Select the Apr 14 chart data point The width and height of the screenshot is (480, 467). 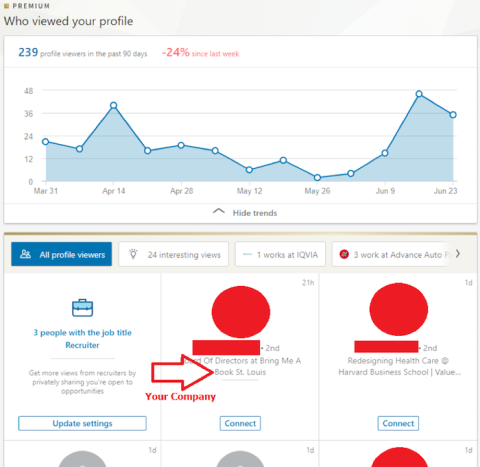(x=113, y=105)
